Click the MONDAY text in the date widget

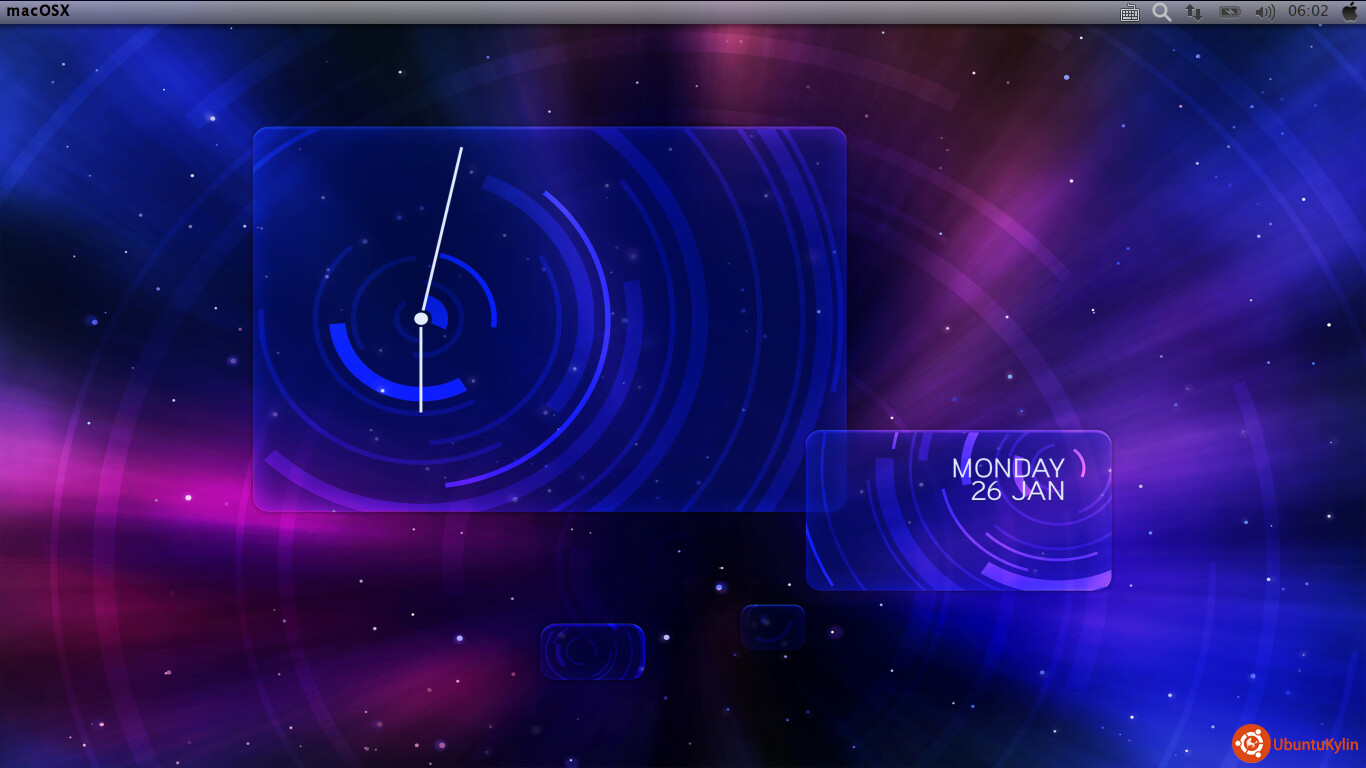tap(1007, 468)
